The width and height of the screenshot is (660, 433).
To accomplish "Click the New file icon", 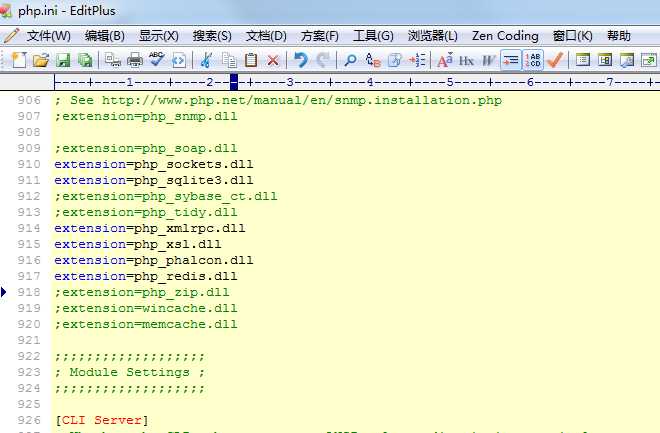I will [x=19, y=60].
